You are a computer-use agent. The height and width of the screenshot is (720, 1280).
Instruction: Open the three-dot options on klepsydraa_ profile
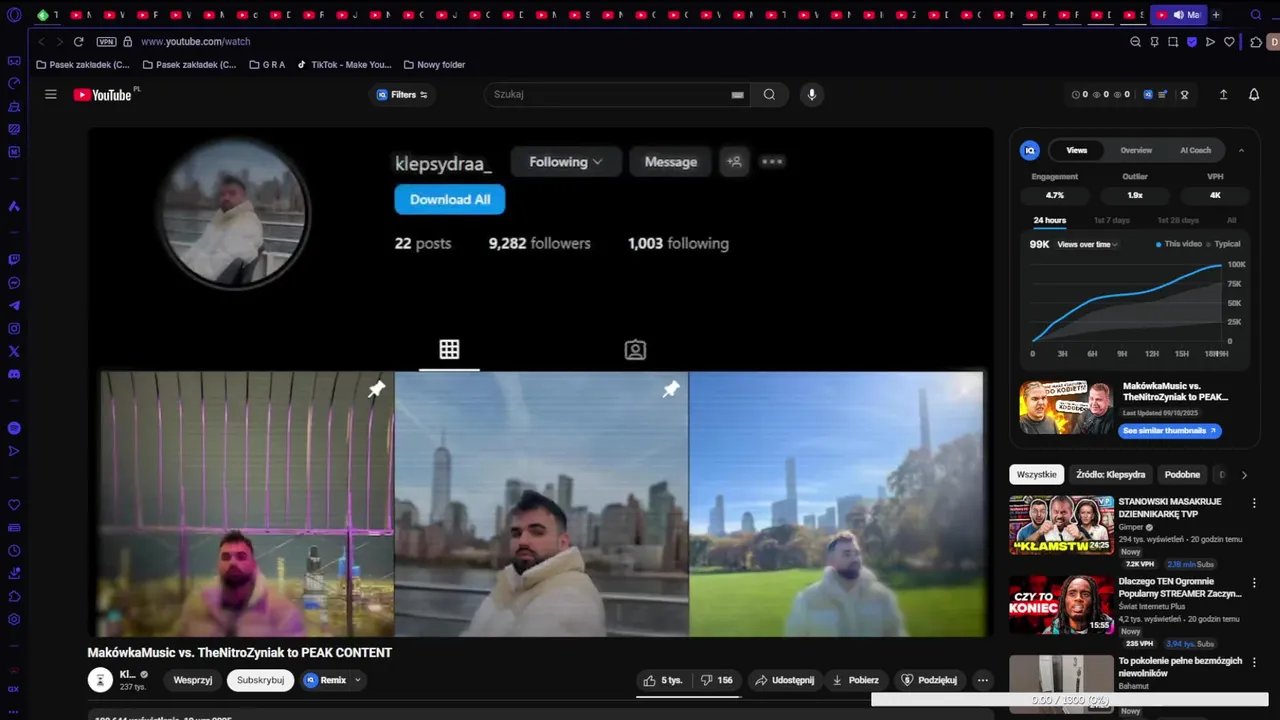[x=772, y=161]
